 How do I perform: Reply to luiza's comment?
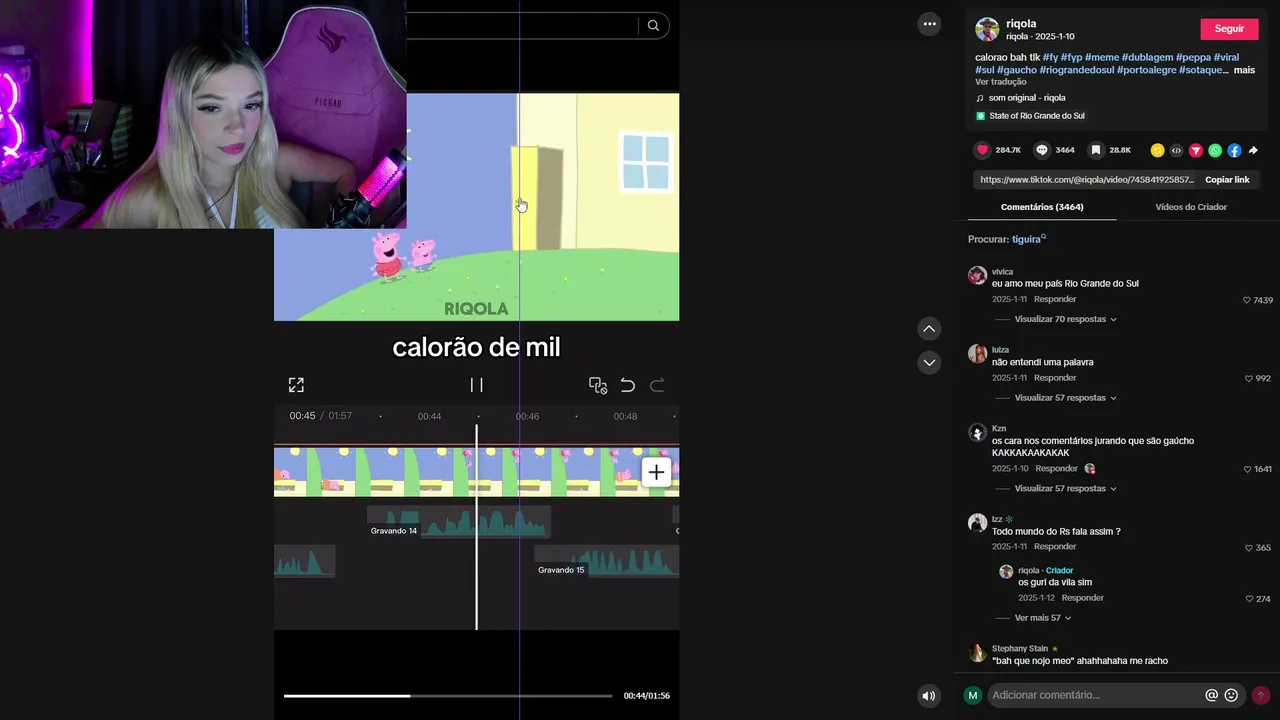[1055, 378]
